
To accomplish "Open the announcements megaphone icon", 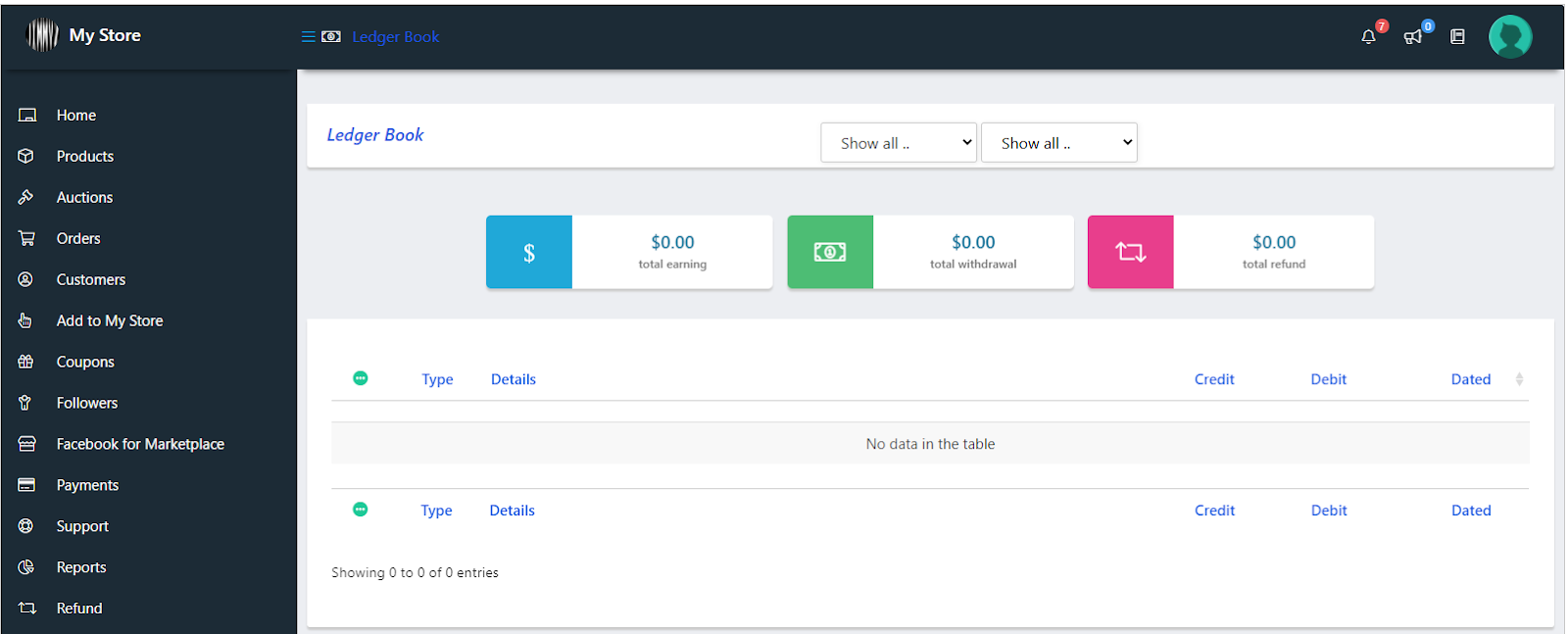I will click(x=1412, y=37).
